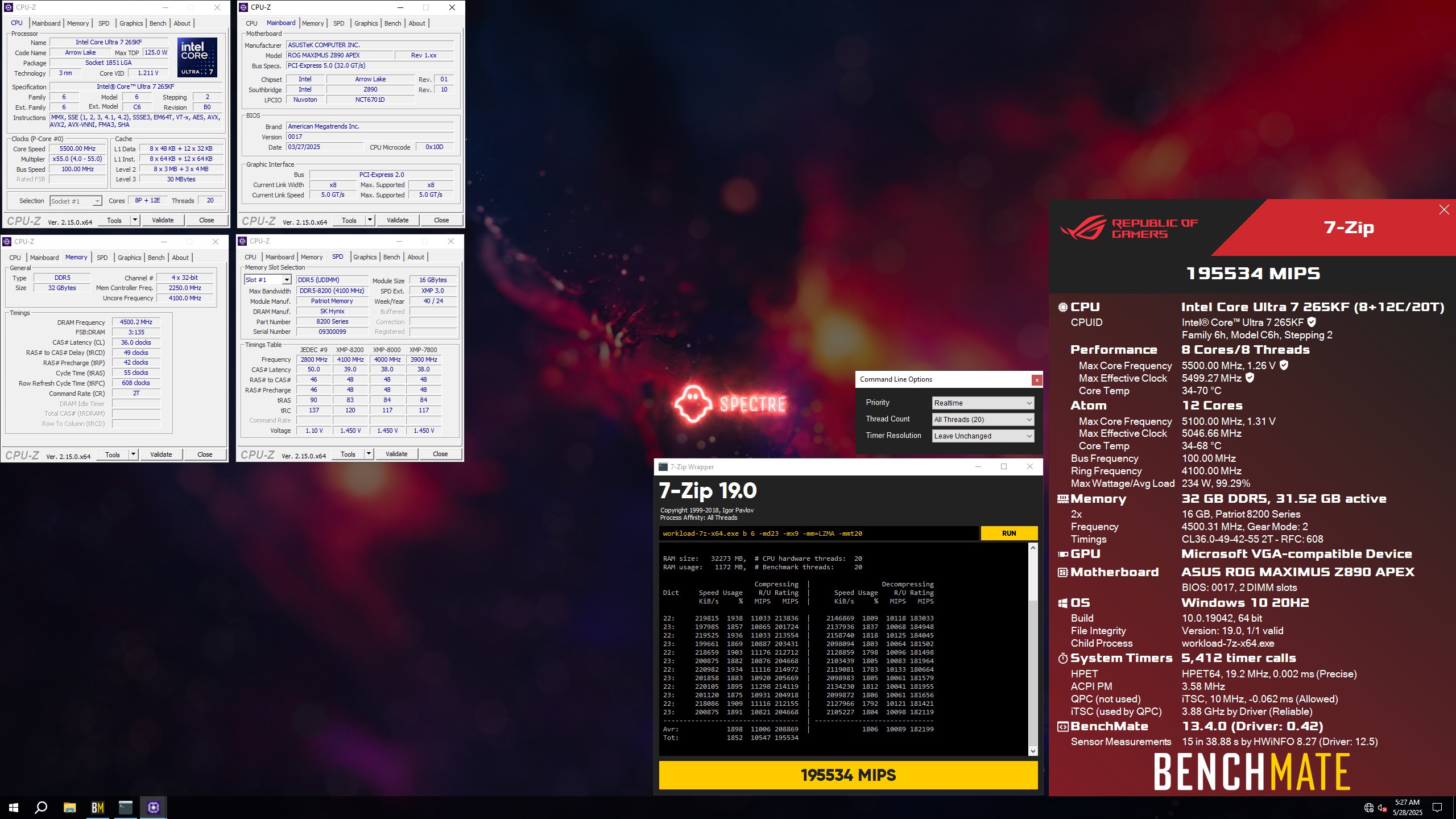Select CPU tab in the SPD CPU-Z window
The width and height of the screenshot is (1456, 819).
[250, 257]
